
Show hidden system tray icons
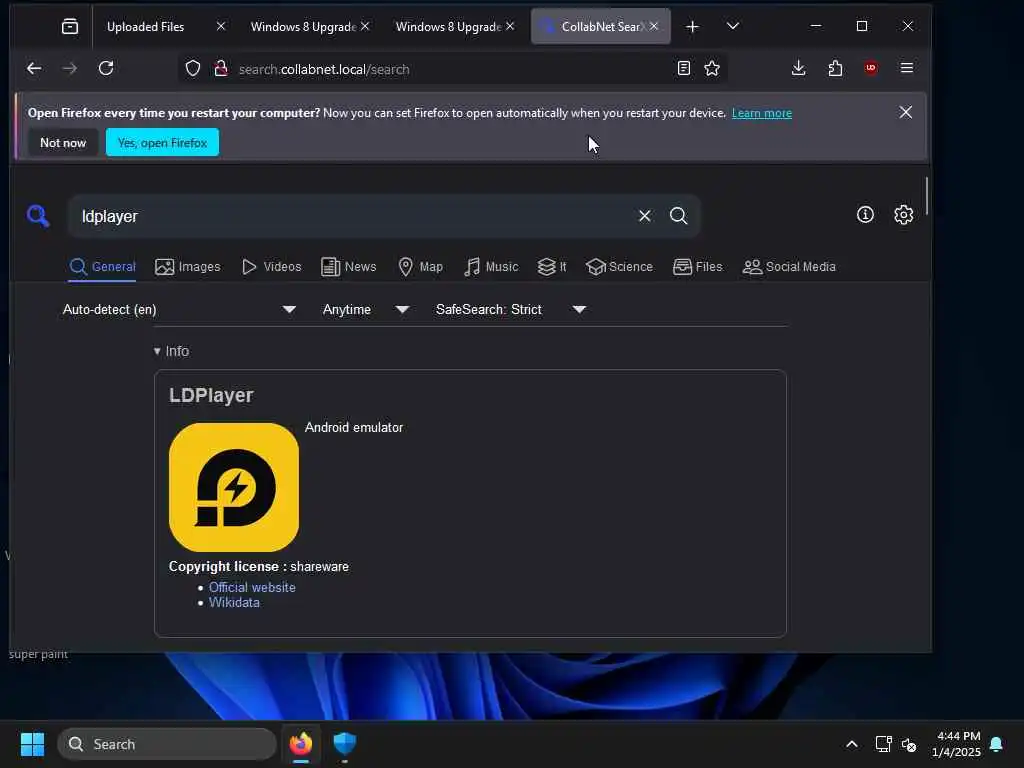[852, 744]
